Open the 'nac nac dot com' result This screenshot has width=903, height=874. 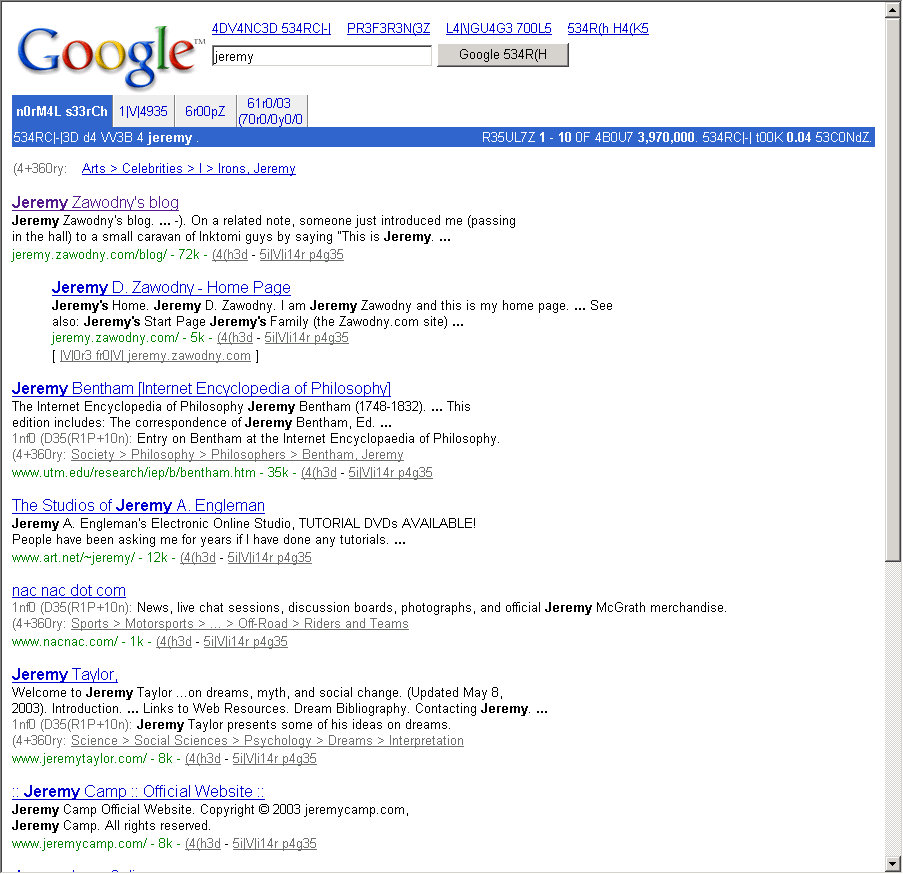pyautogui.click(x=69, y=591)
